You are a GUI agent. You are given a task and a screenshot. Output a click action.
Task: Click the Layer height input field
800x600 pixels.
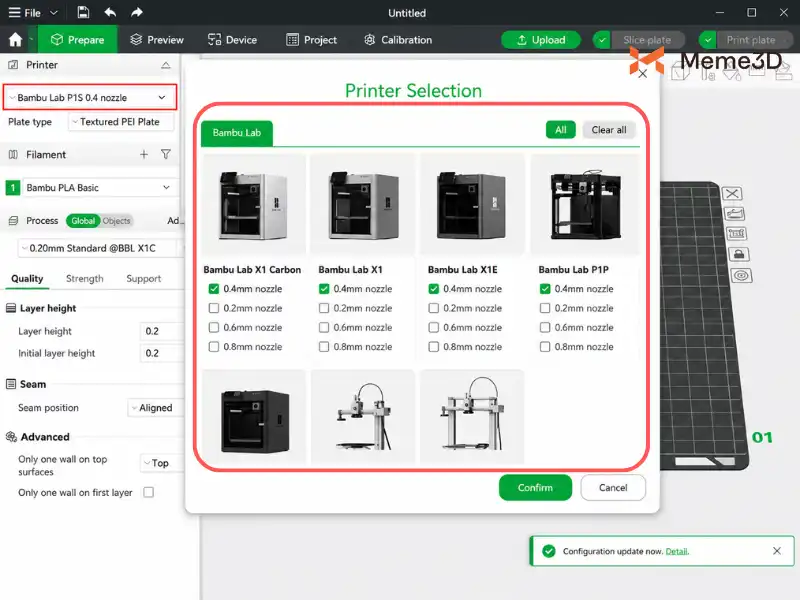click(x=161, y=331)
